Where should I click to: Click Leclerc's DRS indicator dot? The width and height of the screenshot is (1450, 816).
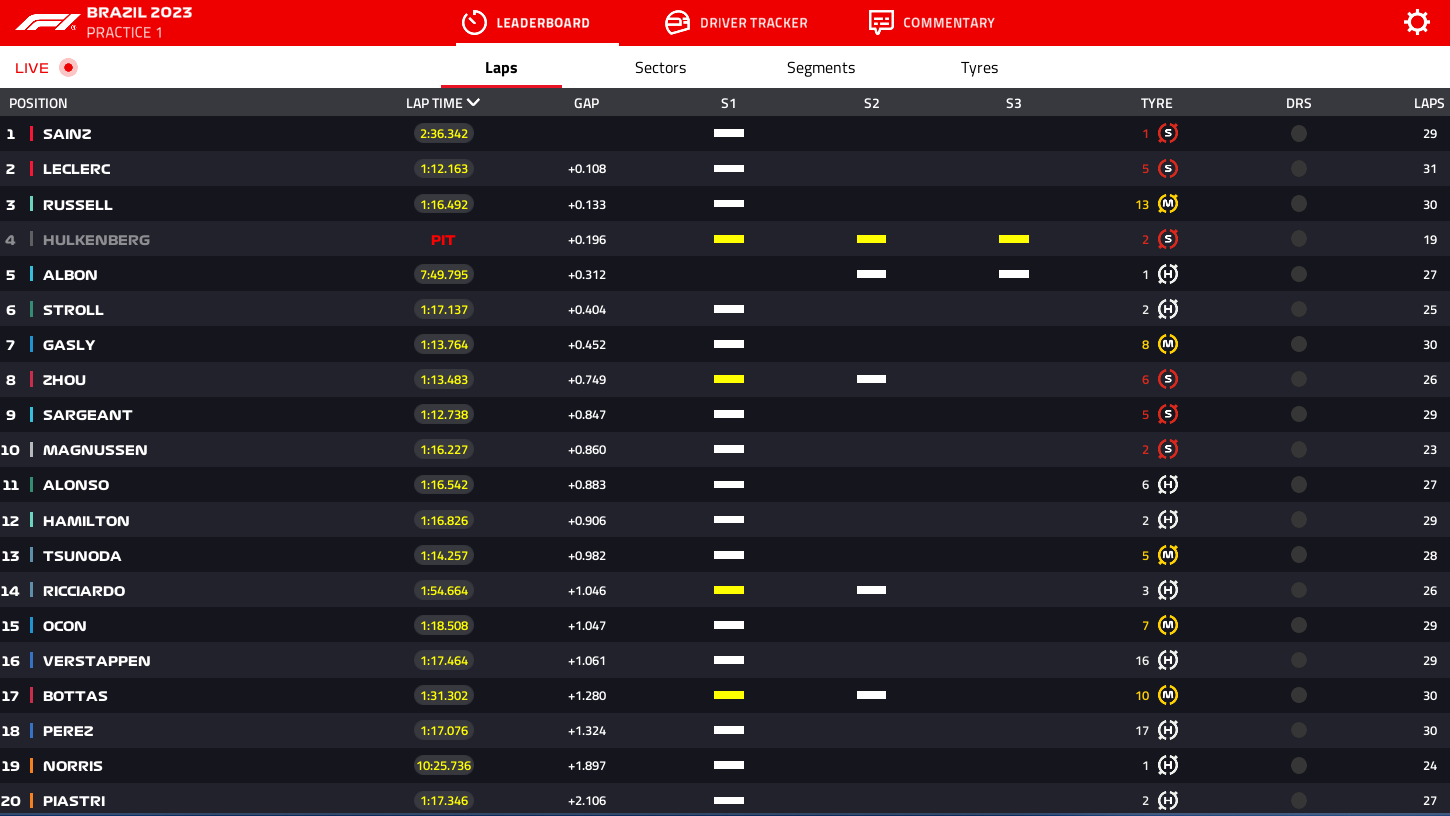pos(1298,169)
